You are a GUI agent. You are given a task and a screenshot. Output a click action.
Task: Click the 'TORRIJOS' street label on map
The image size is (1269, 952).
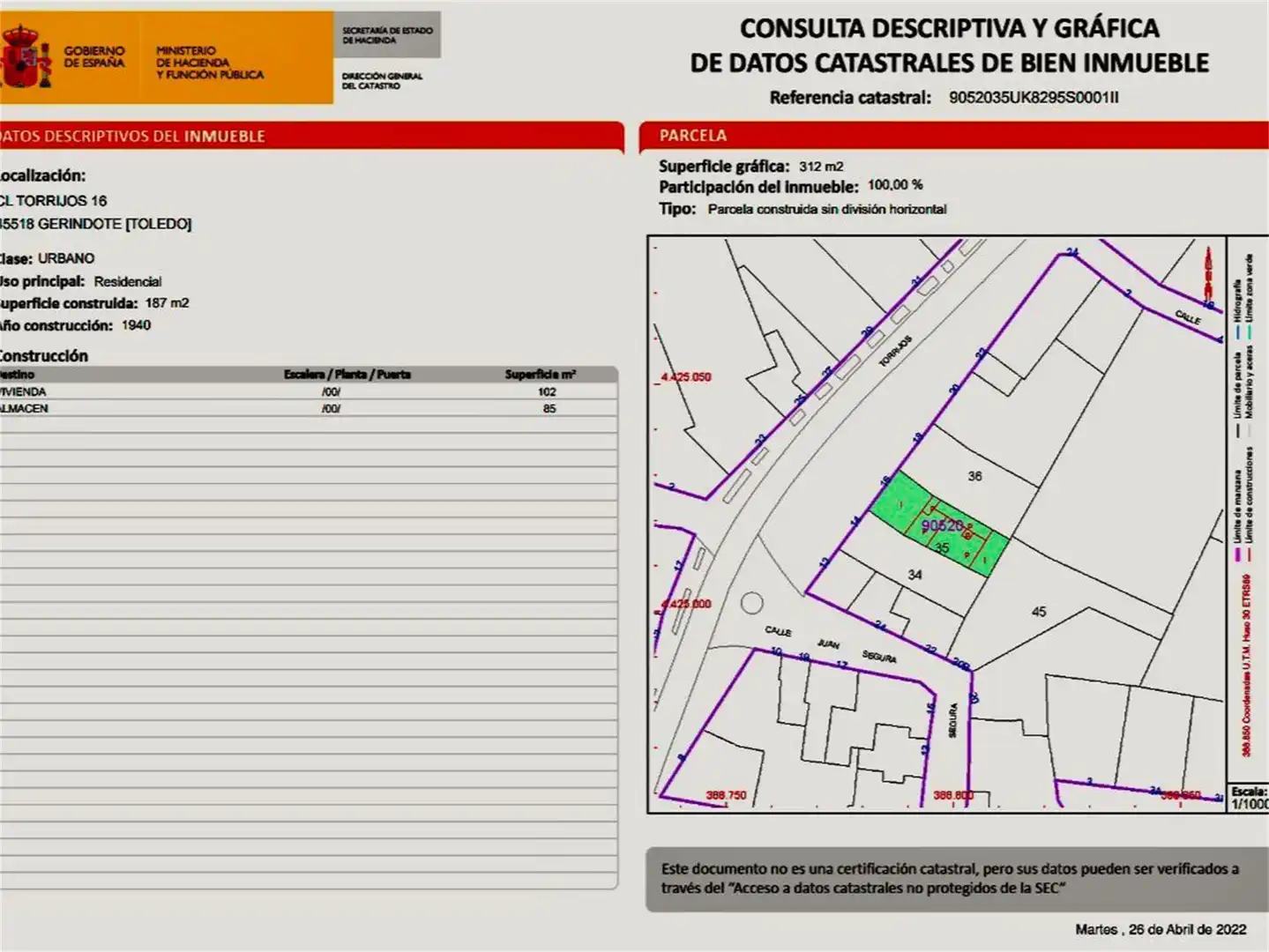(x=894, y=352)
